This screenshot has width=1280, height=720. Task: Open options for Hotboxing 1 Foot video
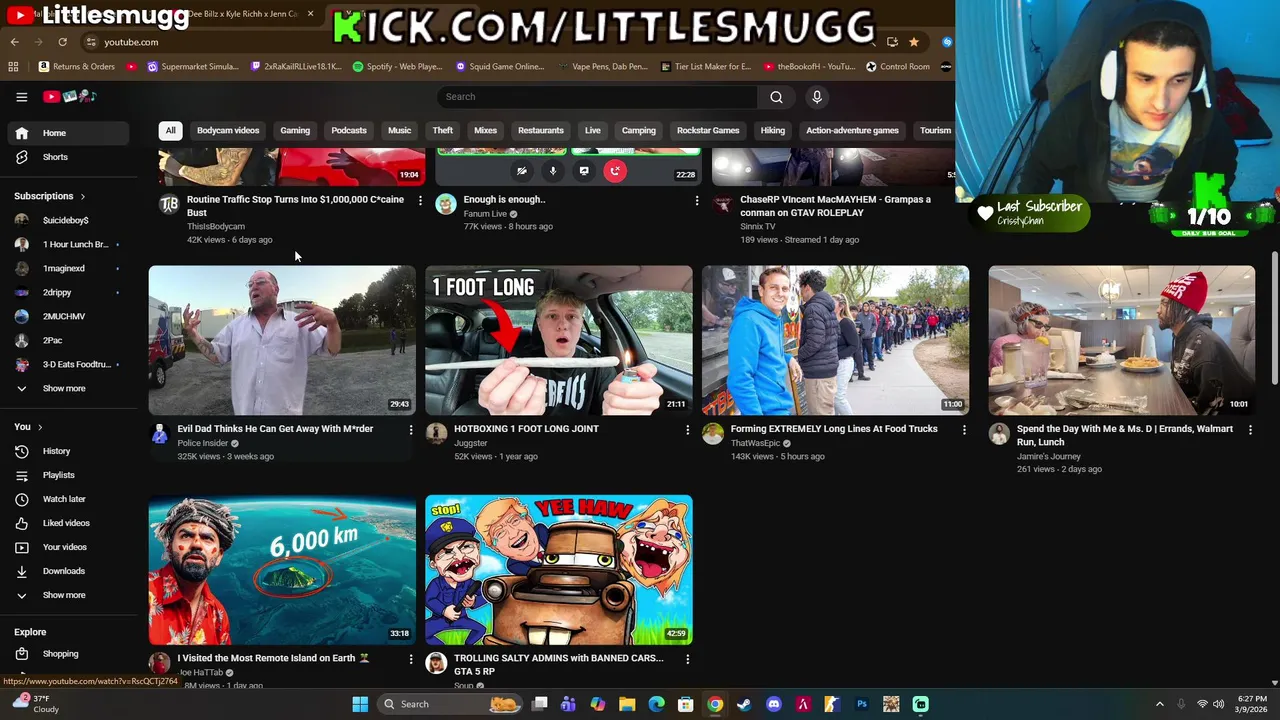pyautogui.click(x=687, y=430)
